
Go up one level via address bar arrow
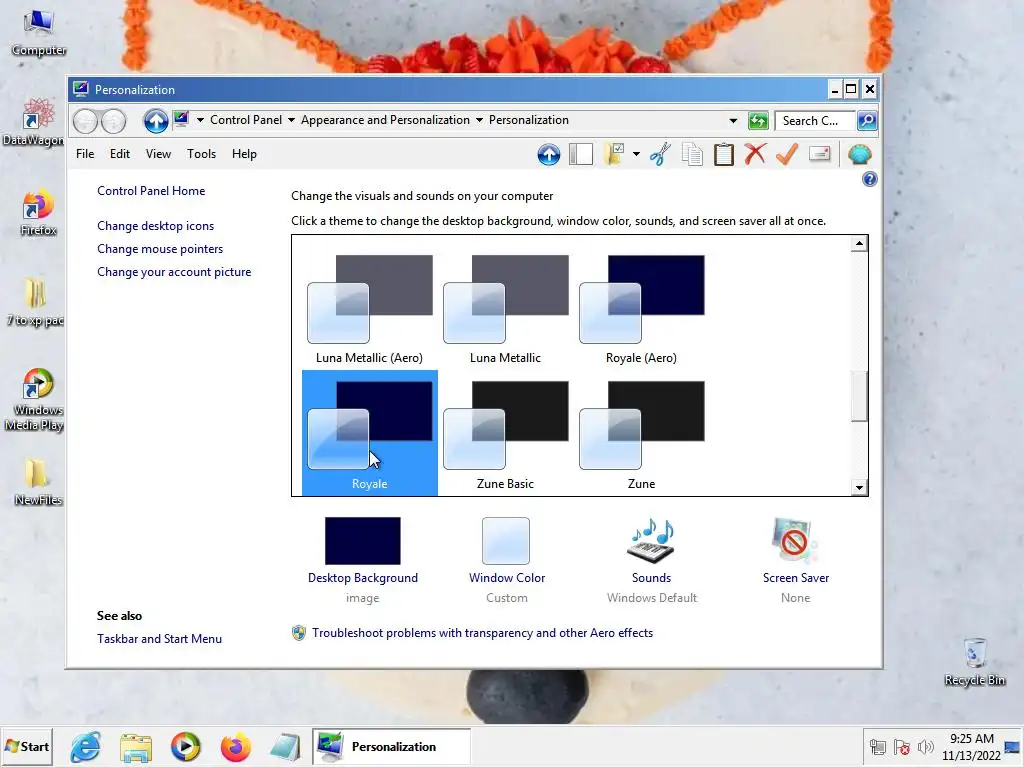155,121
